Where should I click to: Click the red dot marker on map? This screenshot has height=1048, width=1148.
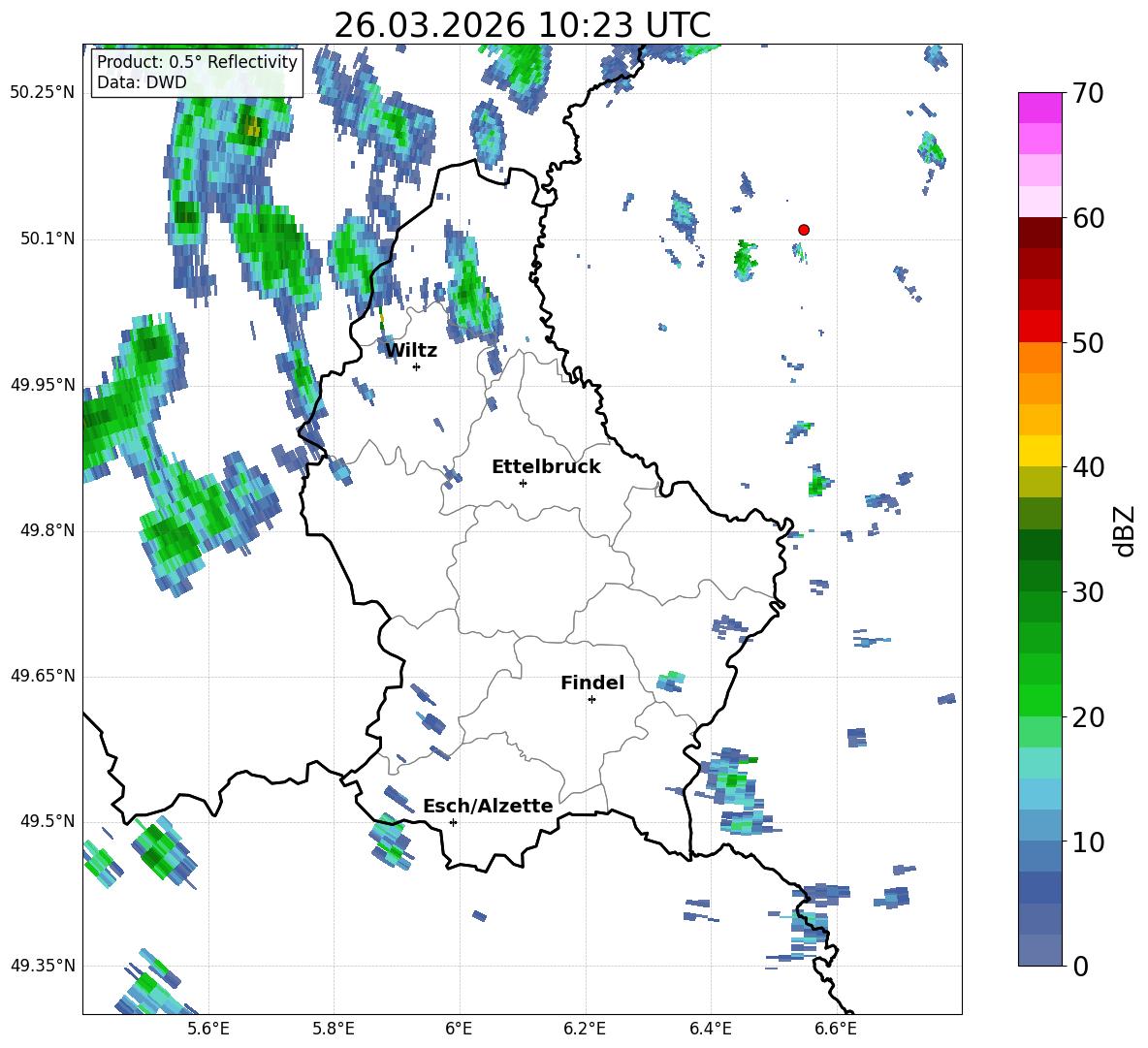click(x=803, y=230)
